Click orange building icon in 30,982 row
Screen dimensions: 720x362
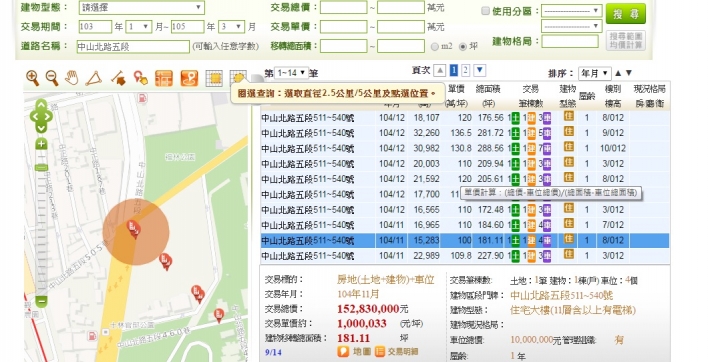point(531,148)
